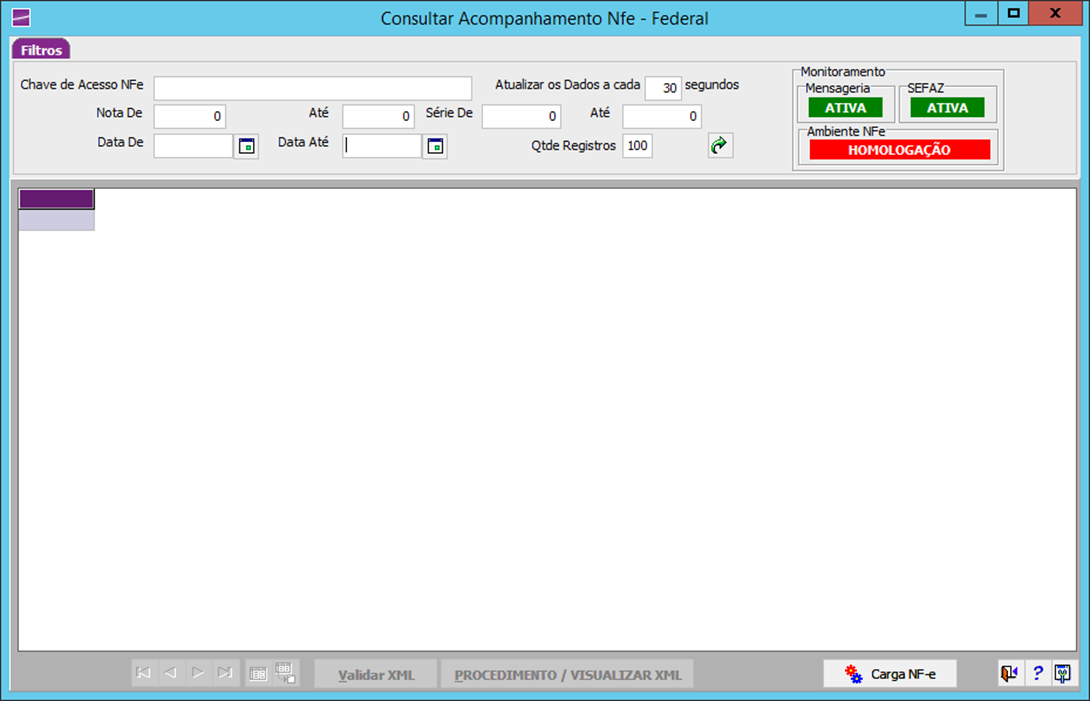
Task: Click the Data Até date field
Action: (382, 146)
